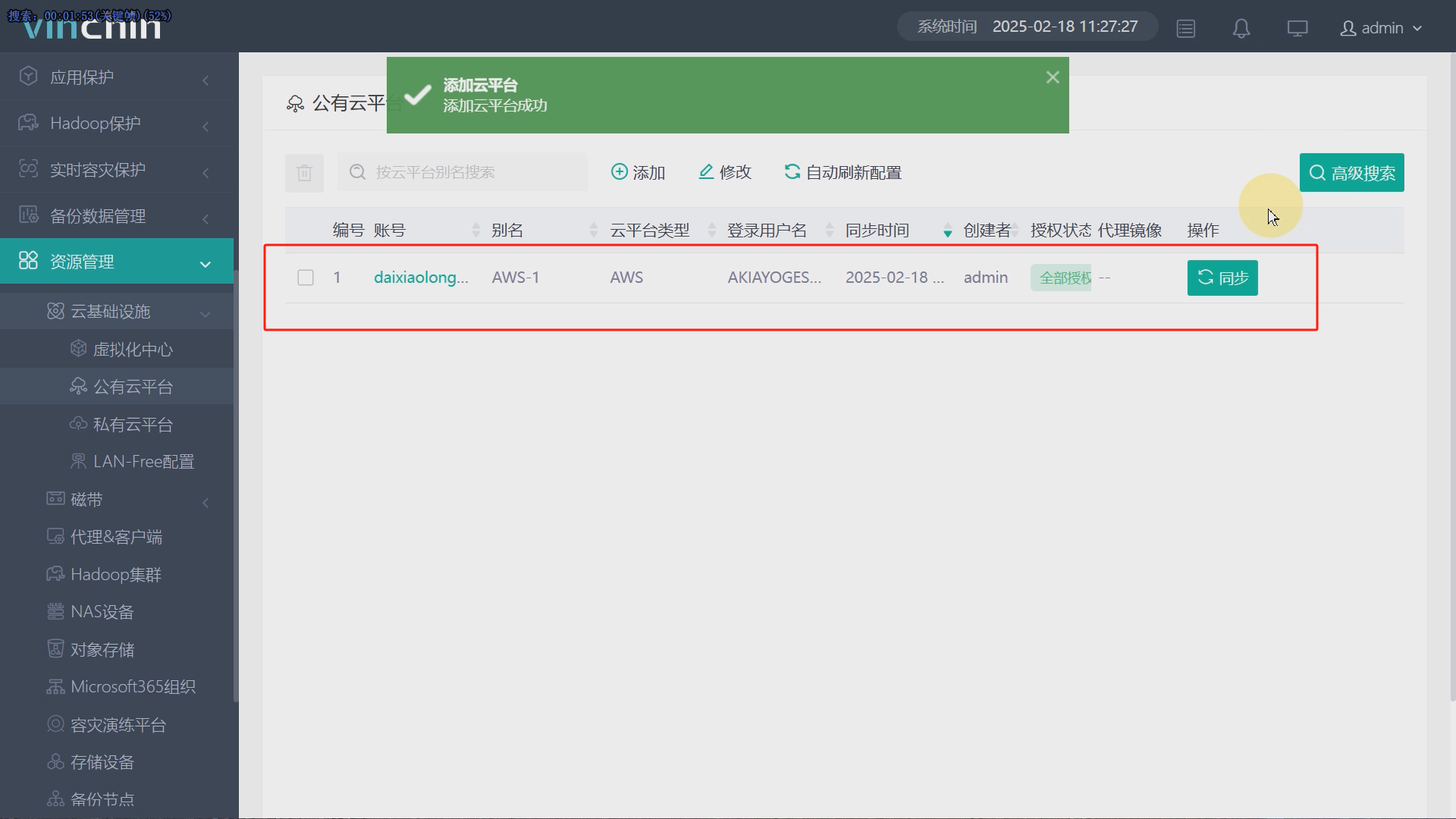The height and width of the screenshot is (819, 1456).
Task: Click the monitor display icon in header
Action: [1297, 28]
